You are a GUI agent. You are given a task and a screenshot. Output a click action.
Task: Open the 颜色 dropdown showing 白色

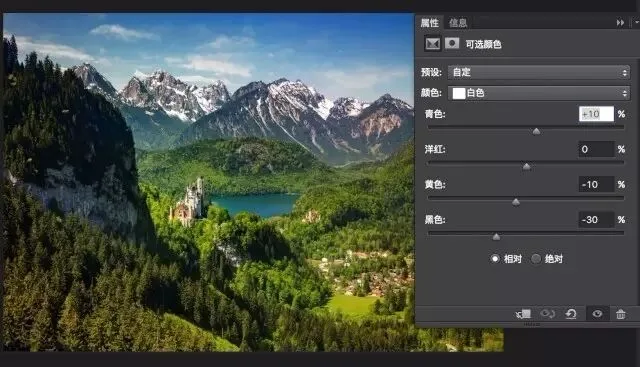pyautogui.click(x=539, y=93)
